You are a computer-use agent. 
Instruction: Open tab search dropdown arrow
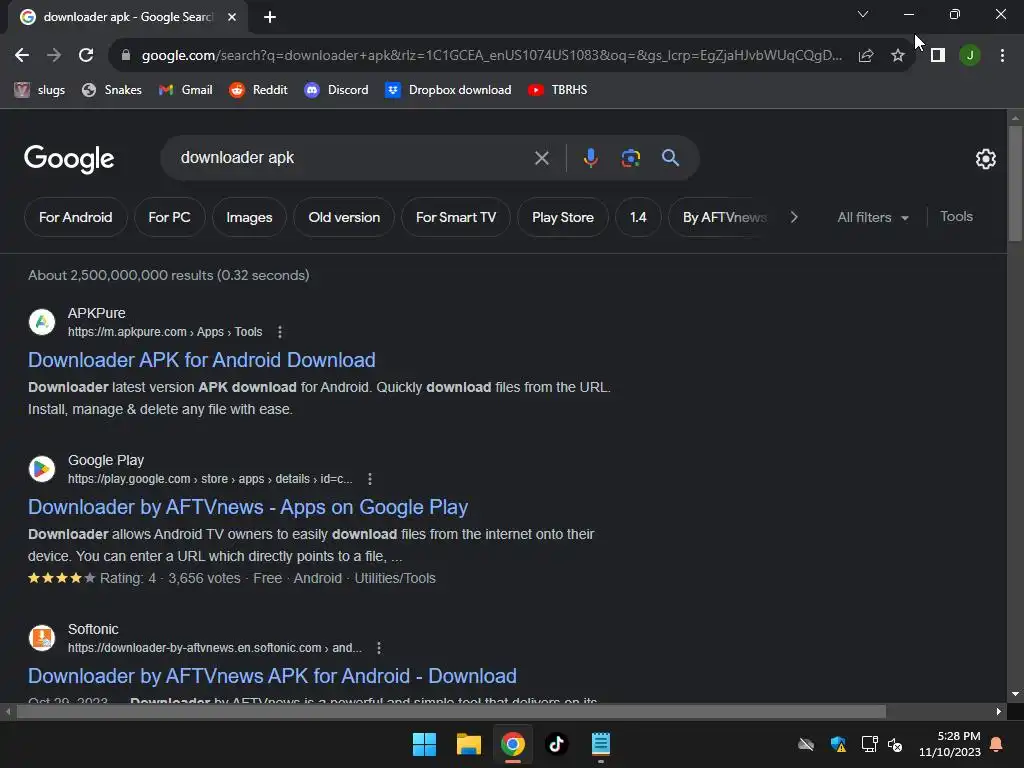point(863,14)
